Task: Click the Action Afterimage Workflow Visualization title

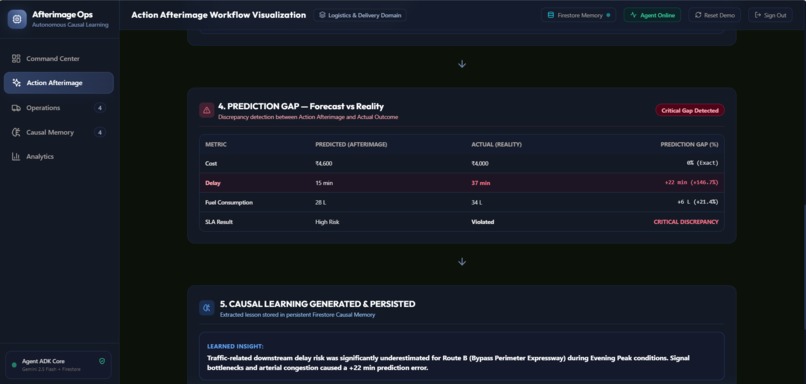Action: (x=218, y=15)
